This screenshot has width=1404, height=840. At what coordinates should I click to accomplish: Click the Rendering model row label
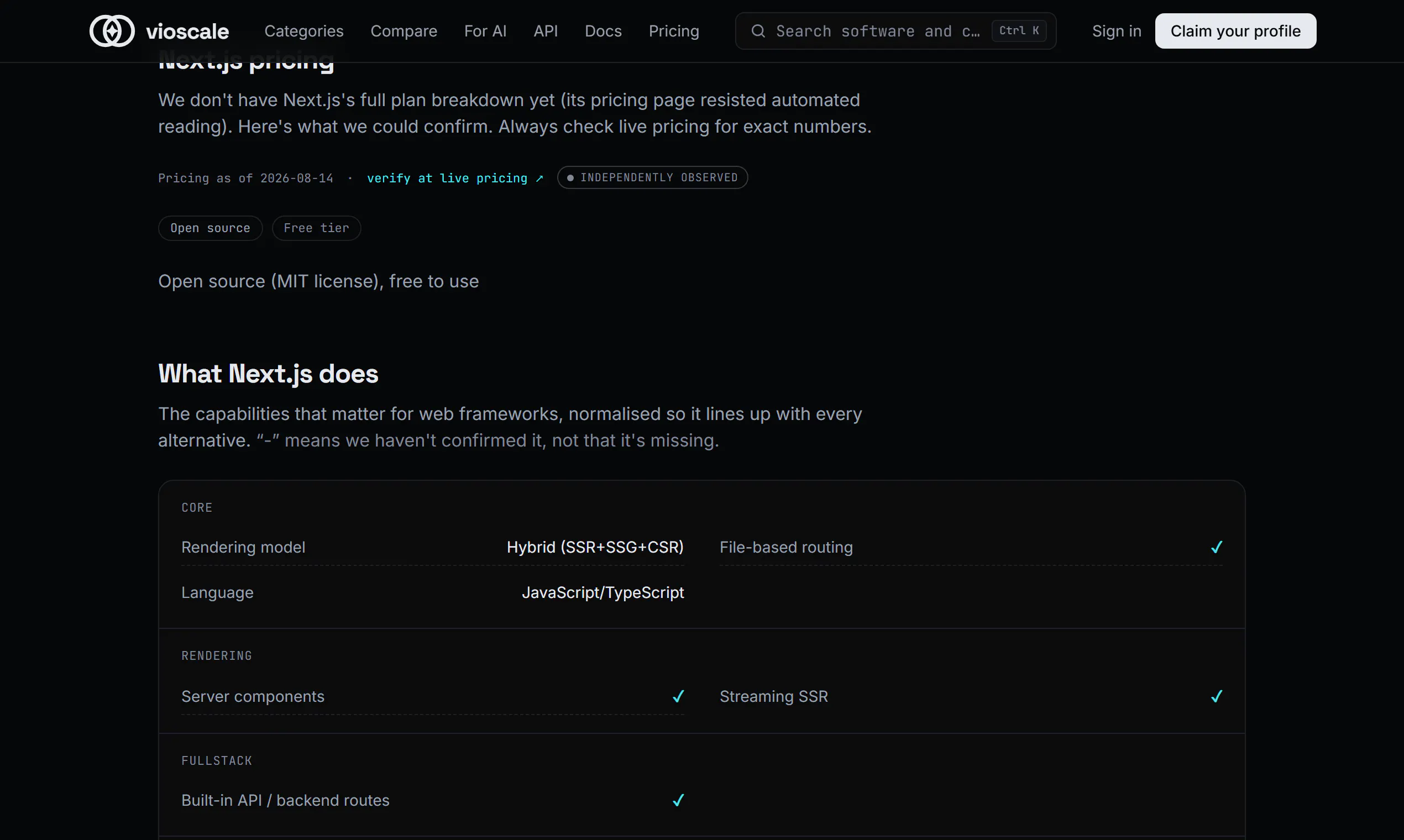click(243, 547)
